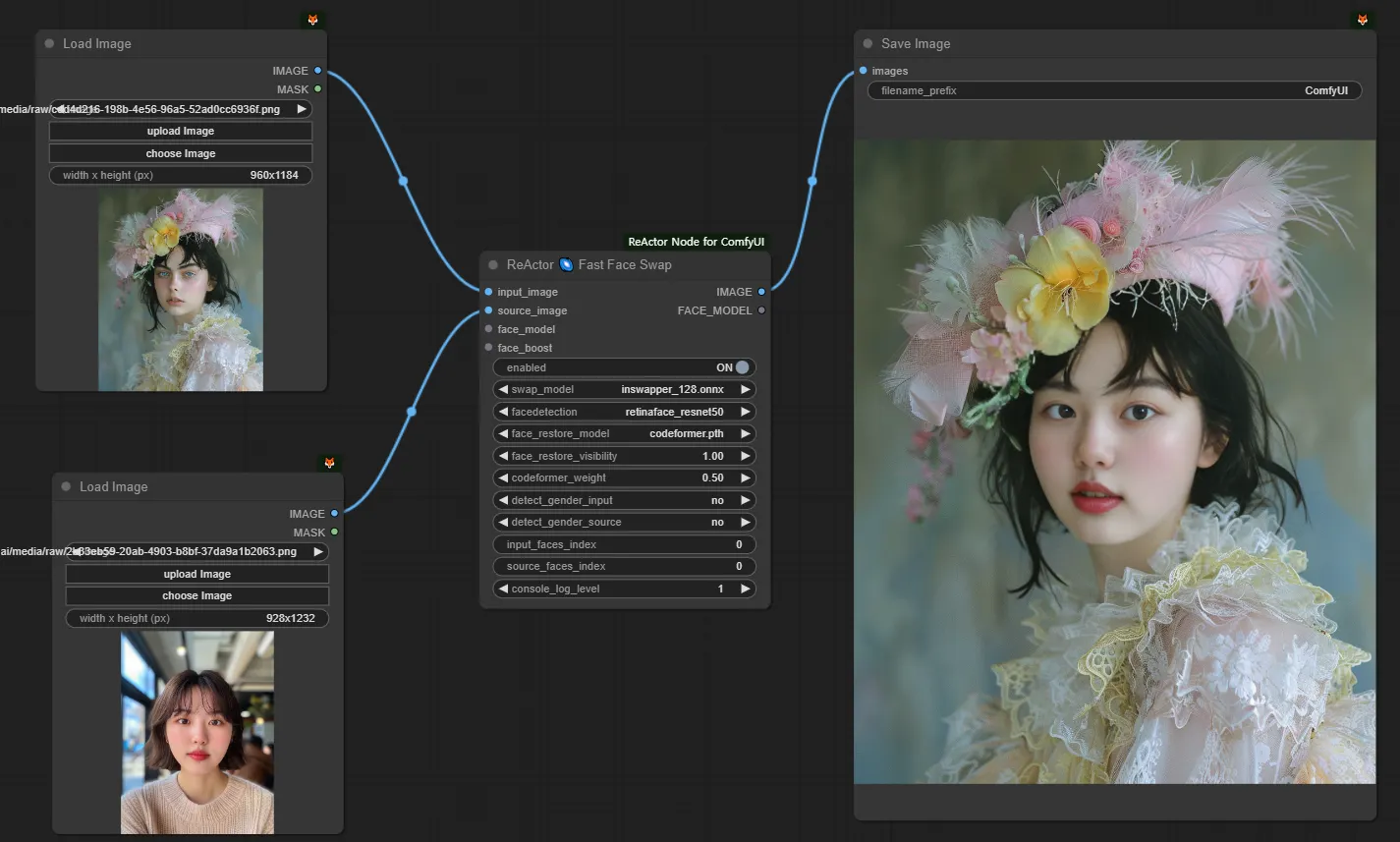The width and height of the screenshot is (1400, 842).
Task: Click the ReActor Fast Face Swap title icon
Action: (566, 264)
